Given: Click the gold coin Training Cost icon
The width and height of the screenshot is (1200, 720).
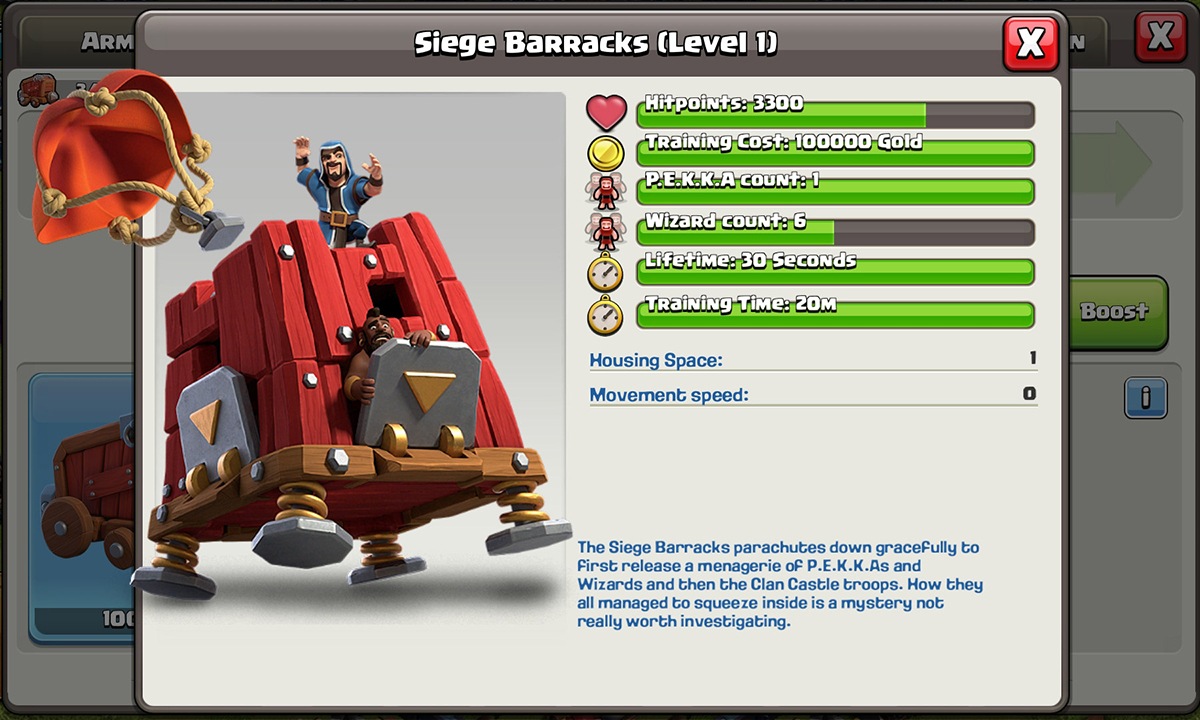Looking at the screenshot, I should (x=606, y=153).
